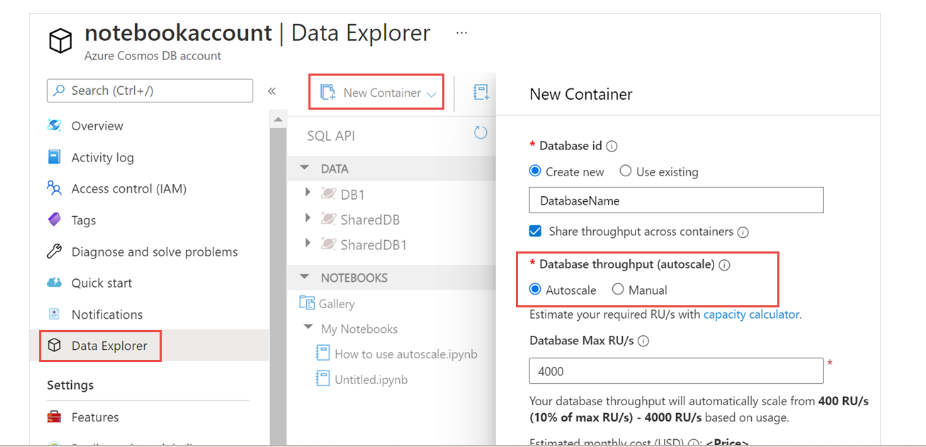Go to Access control (IAM)

(128, 189)
